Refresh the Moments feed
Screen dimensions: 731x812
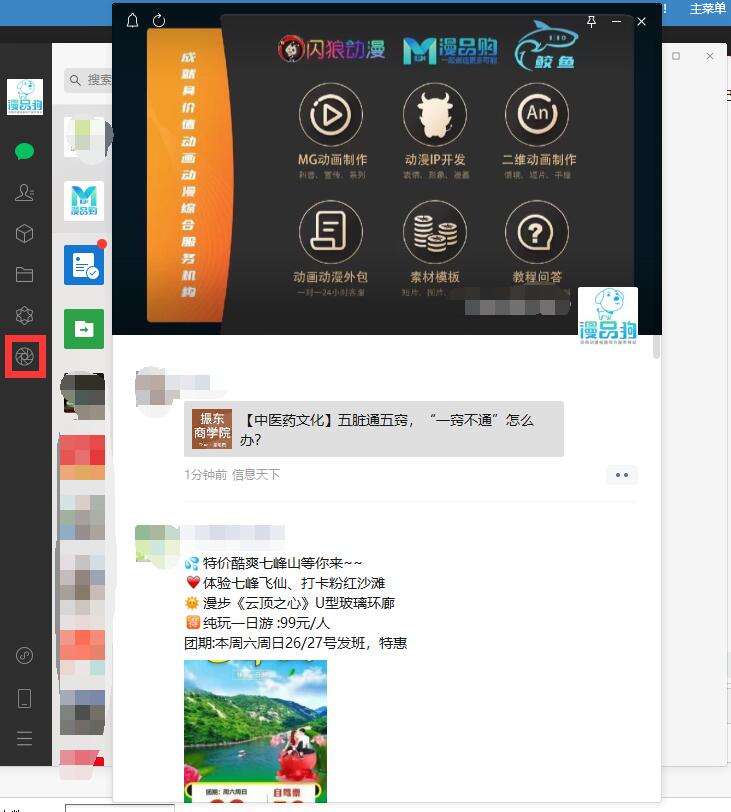159,21
